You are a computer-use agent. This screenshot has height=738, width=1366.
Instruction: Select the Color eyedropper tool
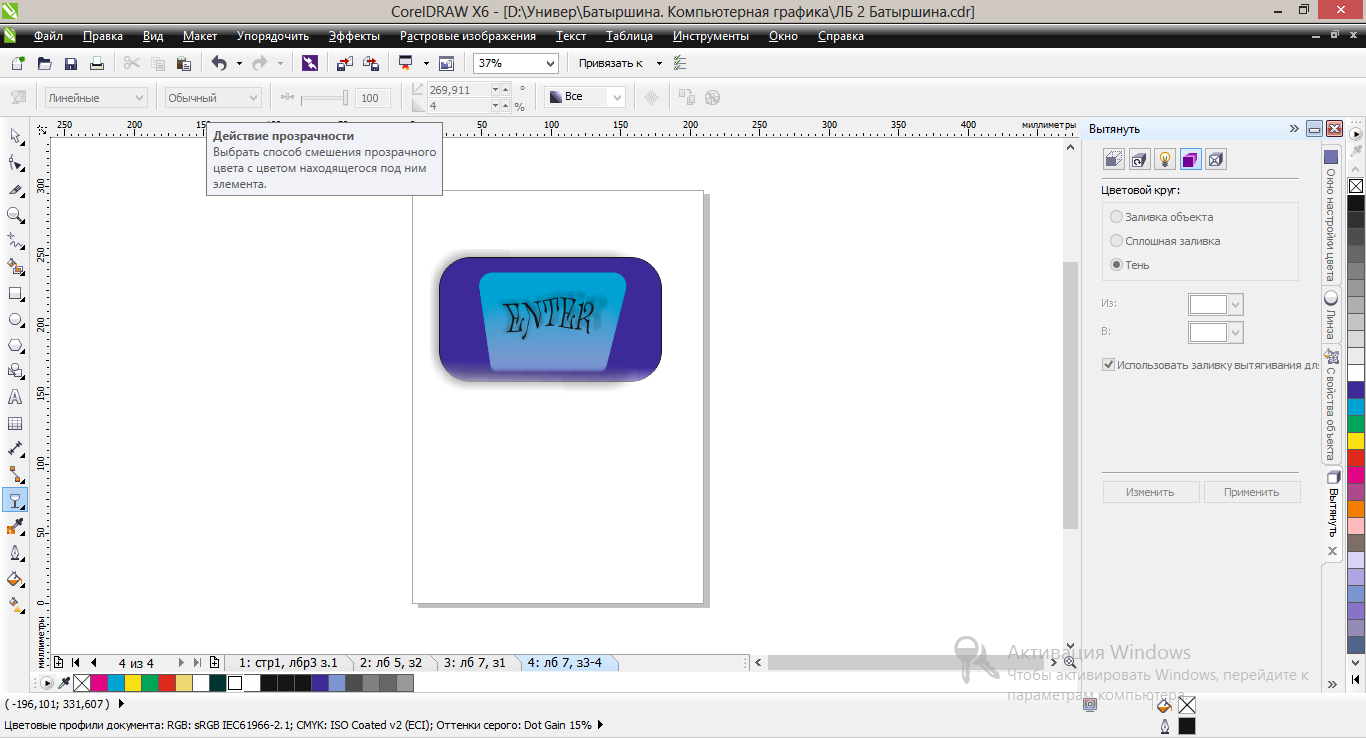15,527
